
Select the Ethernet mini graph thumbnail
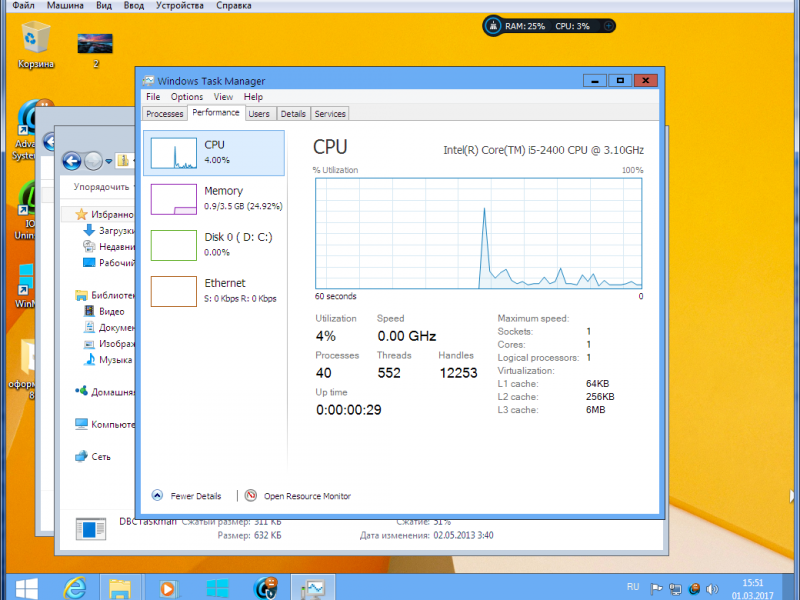tap(174, 291)
